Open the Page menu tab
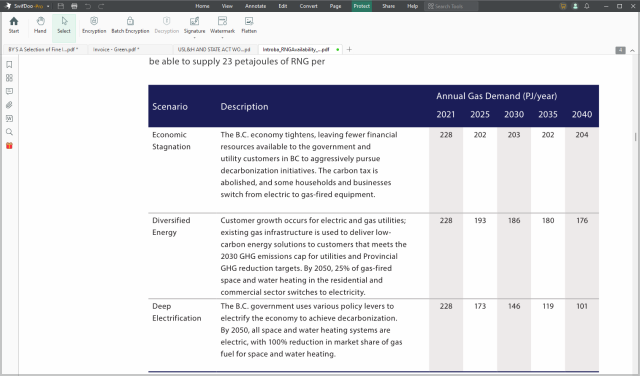Viewport: 640px width, 376px height. point(336,6)
